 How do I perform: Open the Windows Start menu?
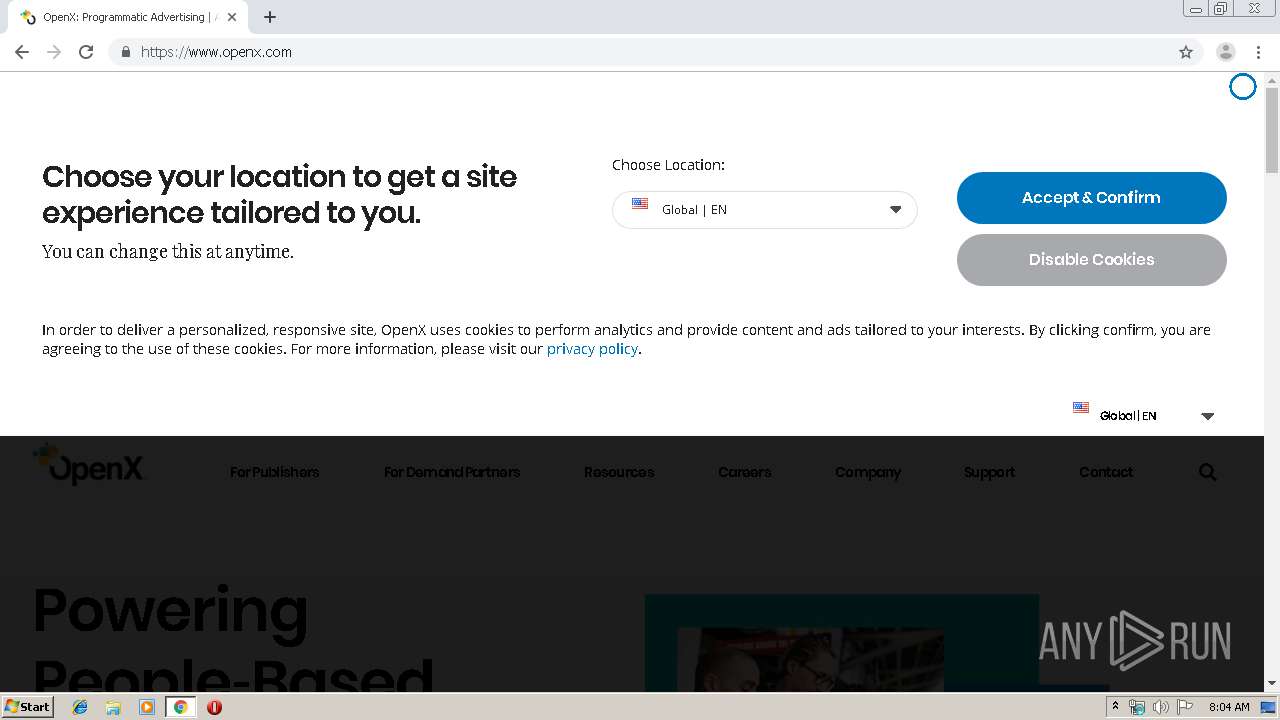[x=27, y=707]
